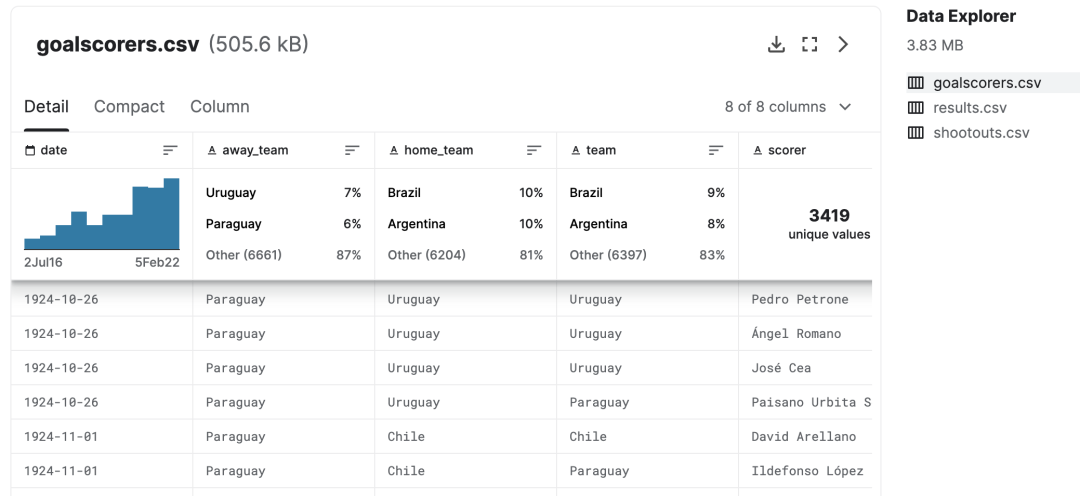Select goalscorers.csv in Data Explorer
The width and height of the screenshot is (1080, 496).
[987, 83]
